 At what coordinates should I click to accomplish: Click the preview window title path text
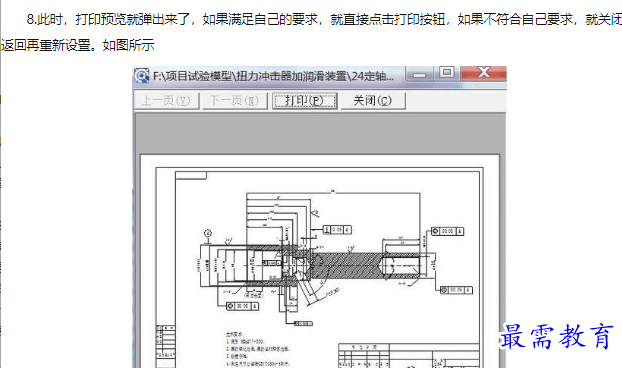pos(273,76)
